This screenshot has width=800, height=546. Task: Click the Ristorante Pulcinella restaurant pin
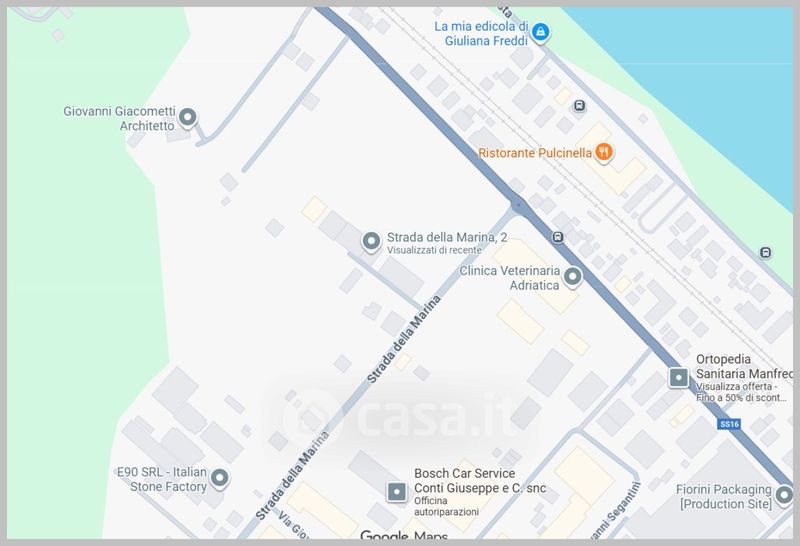[x=604, y=152]
